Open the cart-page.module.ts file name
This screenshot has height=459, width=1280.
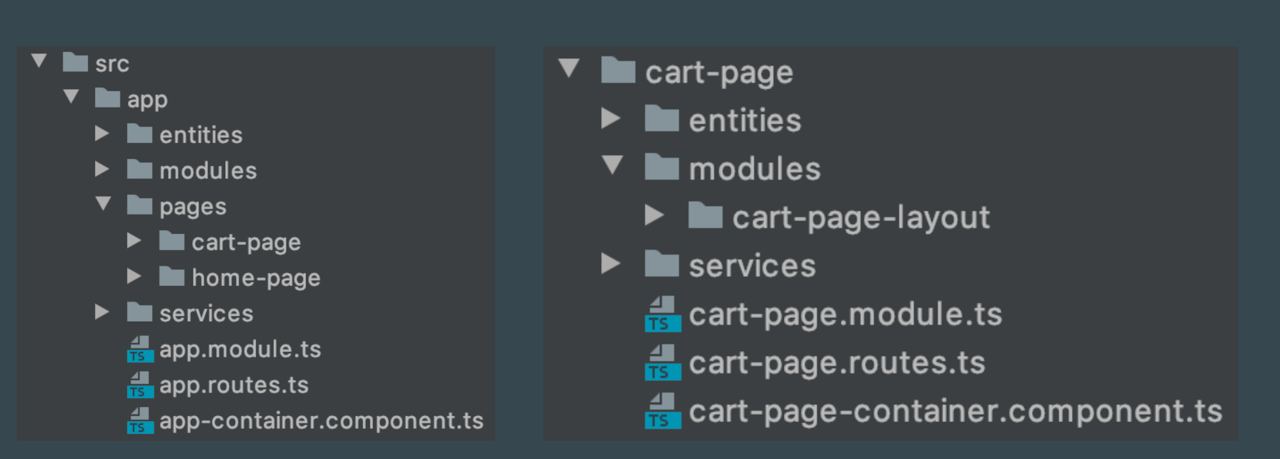[x=845, y=314]
